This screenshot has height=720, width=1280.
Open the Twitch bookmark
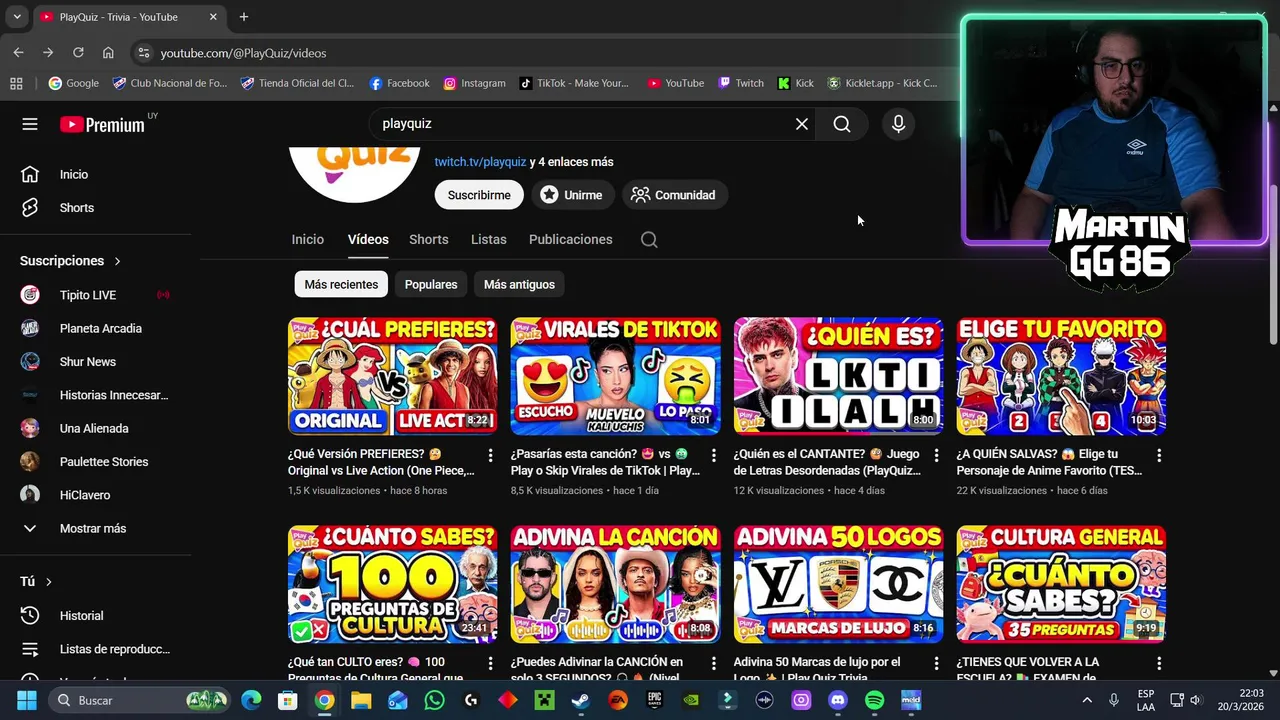[x=741, y=83]
